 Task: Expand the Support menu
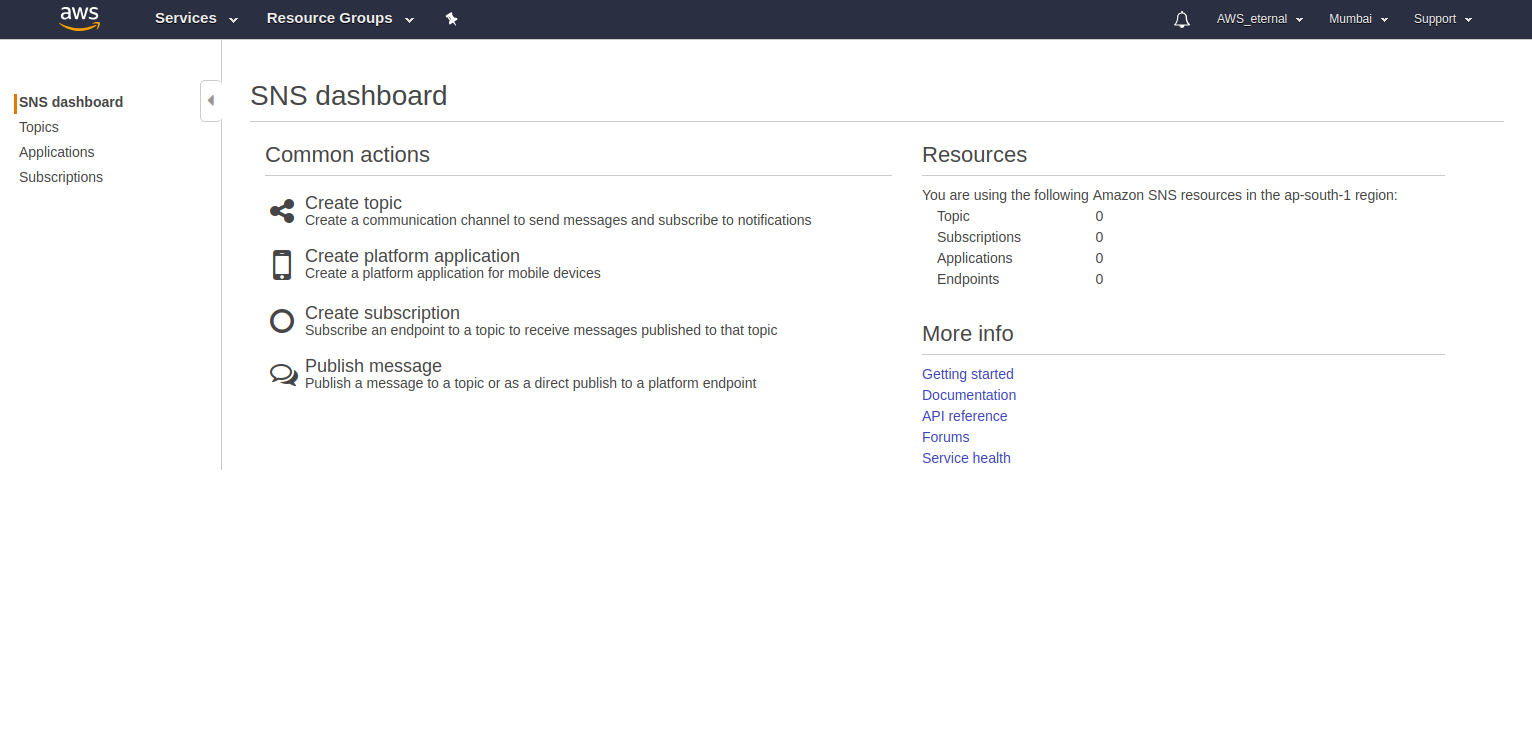pos(1442,19)
